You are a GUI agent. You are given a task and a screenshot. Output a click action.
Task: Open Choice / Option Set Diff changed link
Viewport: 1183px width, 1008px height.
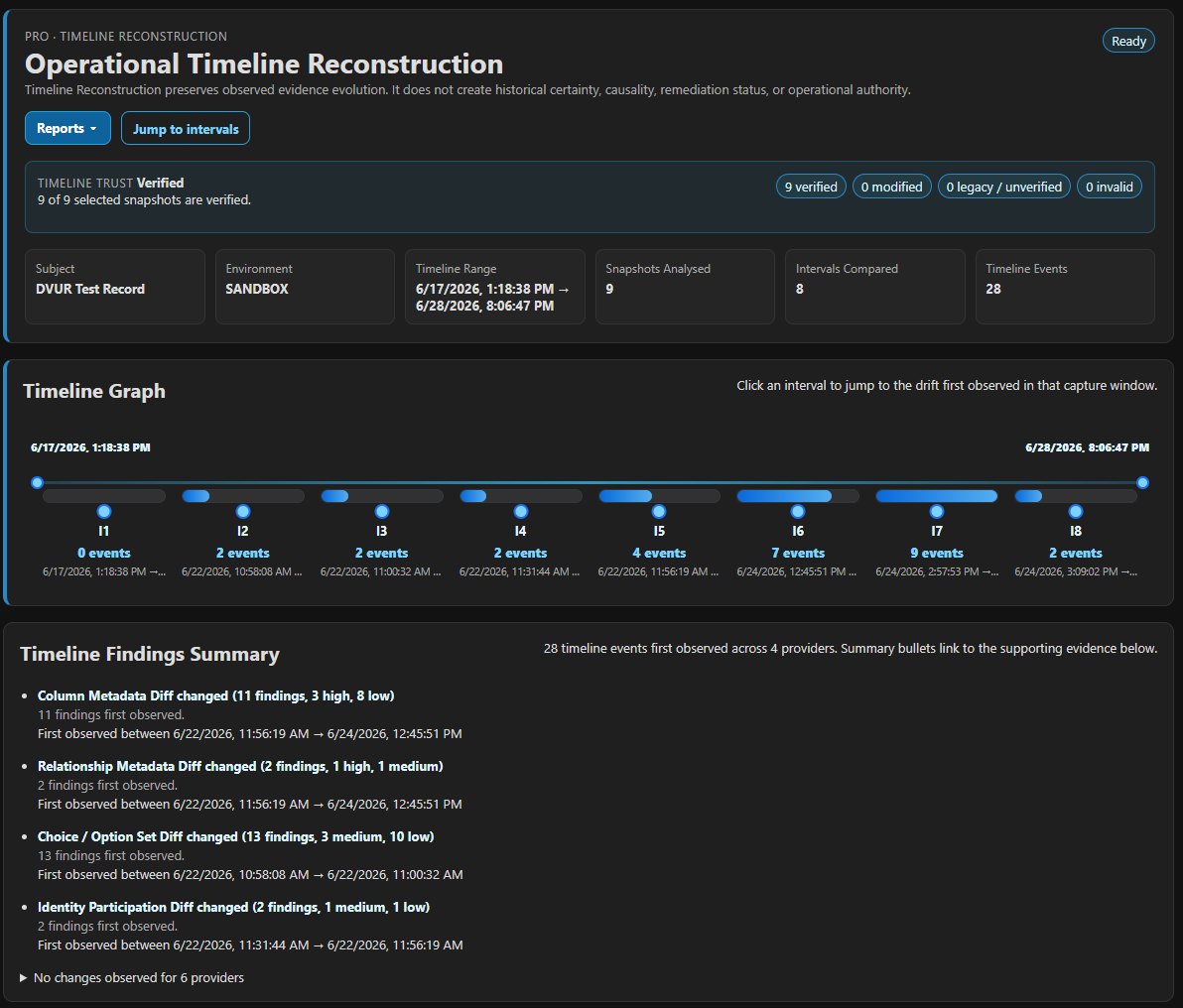coord(235,836)
